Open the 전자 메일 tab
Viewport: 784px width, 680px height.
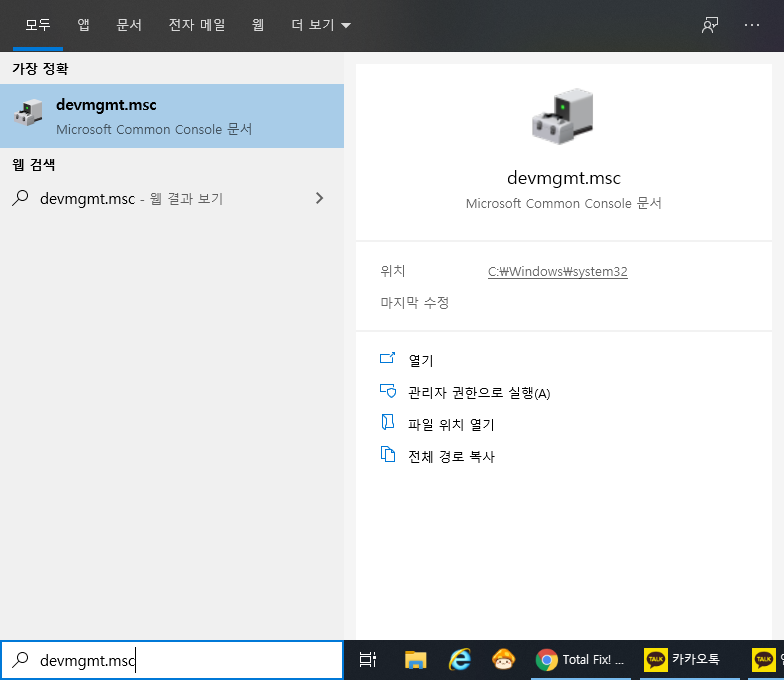(x=197, y=24)
